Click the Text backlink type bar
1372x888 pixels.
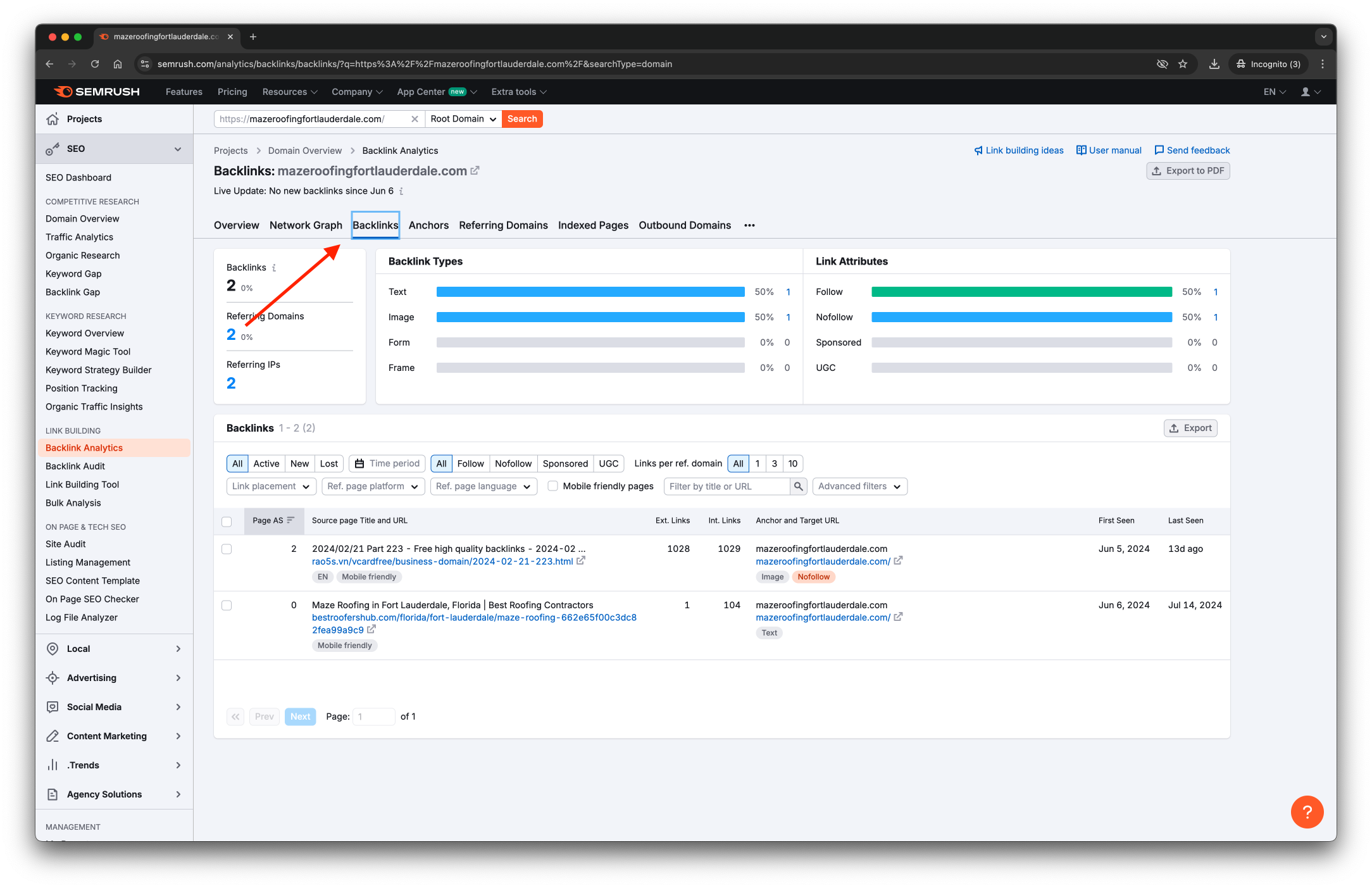pyautogui.click(x=590, y=292)
